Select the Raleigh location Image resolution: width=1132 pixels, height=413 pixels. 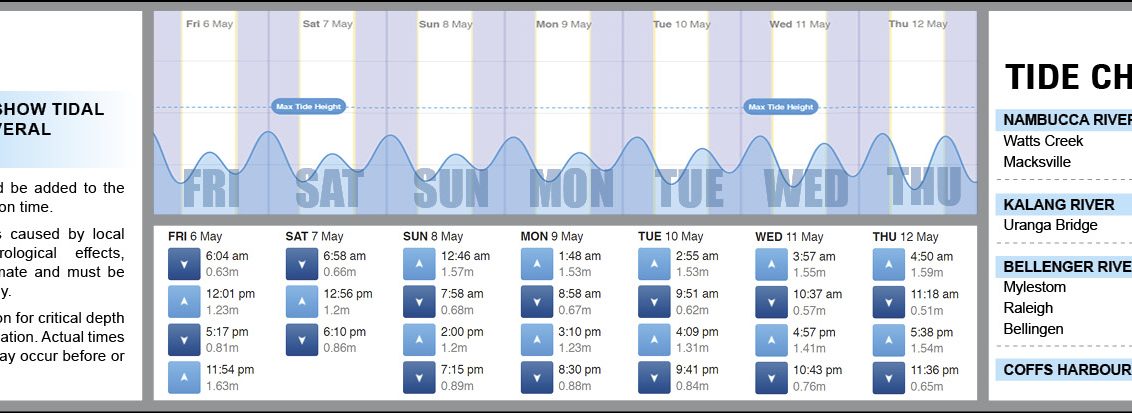pos(1028,308)
